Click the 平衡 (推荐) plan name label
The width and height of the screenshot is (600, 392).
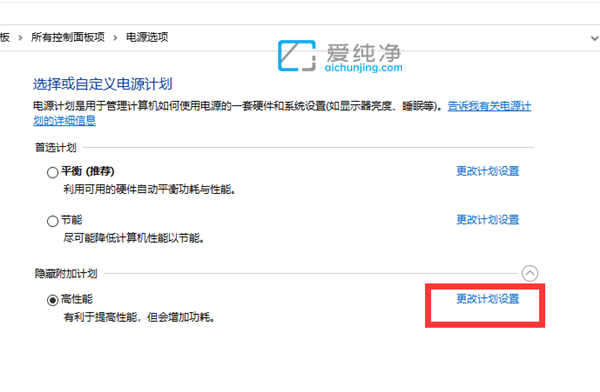click(88, 171)
